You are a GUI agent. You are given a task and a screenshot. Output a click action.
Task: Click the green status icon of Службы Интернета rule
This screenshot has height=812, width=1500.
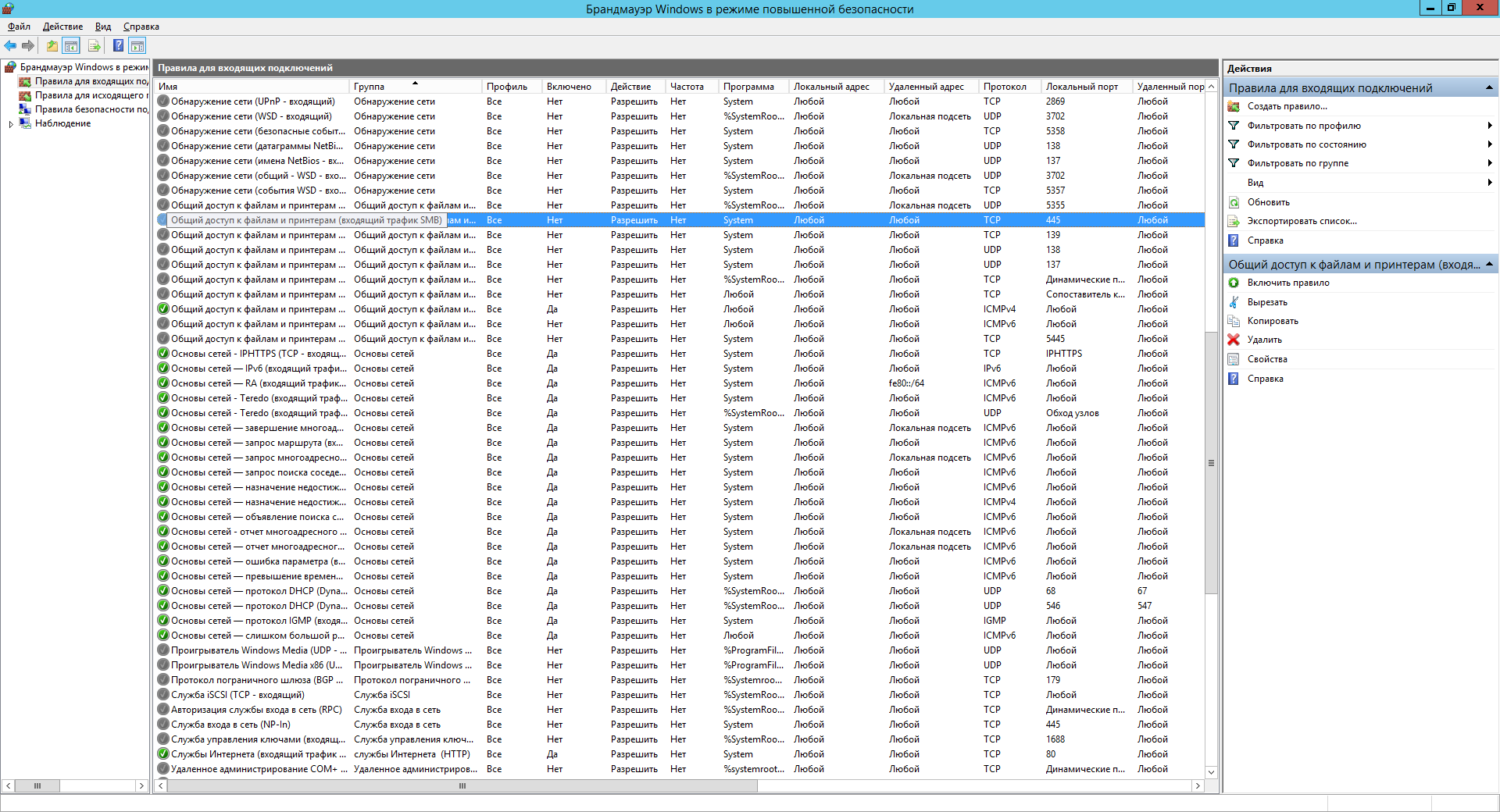point(163,754)
